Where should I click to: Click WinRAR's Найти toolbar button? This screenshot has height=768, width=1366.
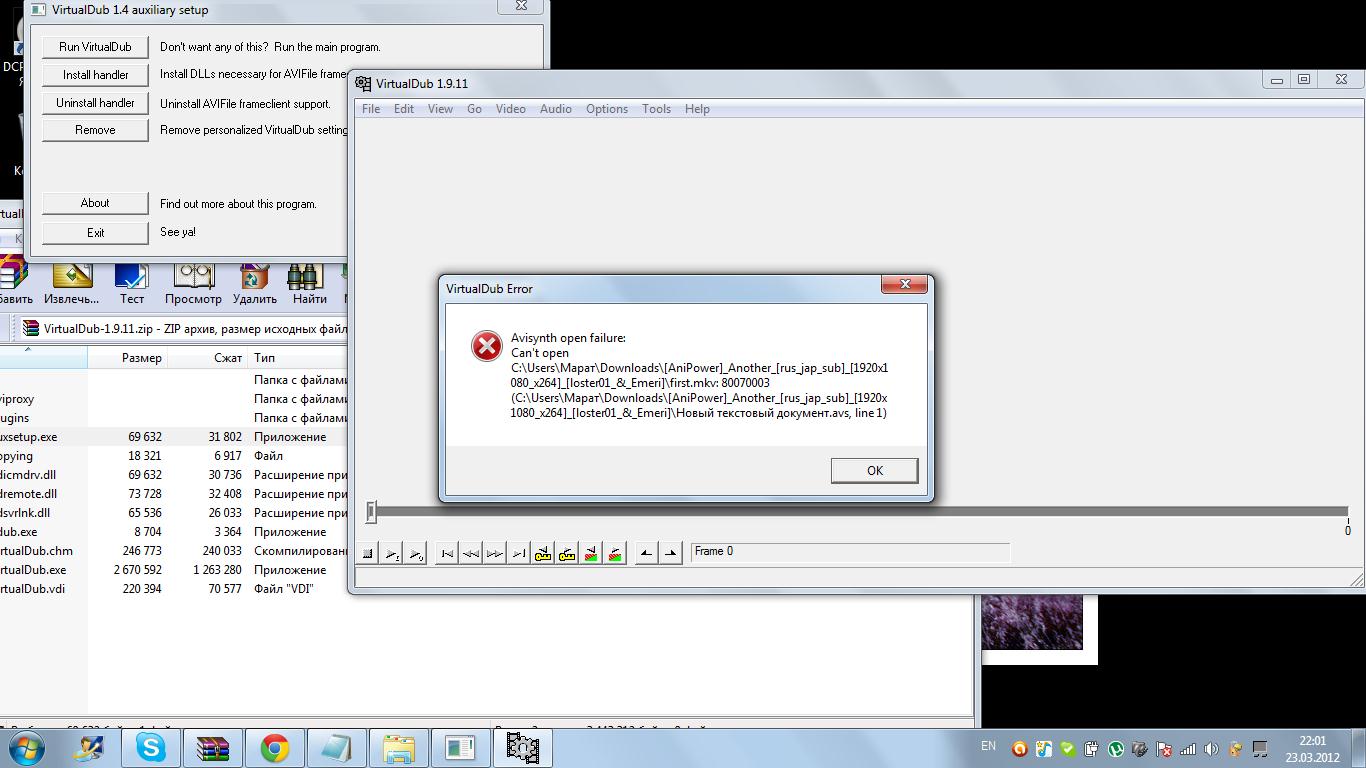coord(309,283)
